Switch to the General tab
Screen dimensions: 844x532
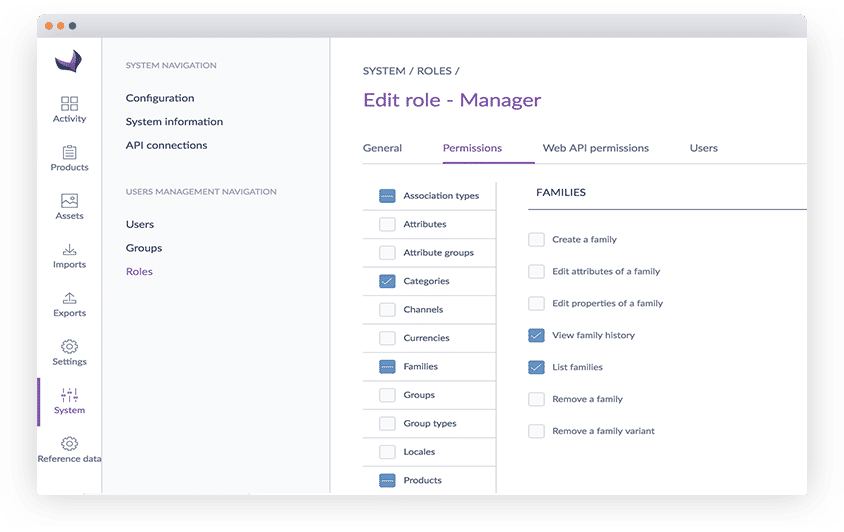tap(382, 148)
